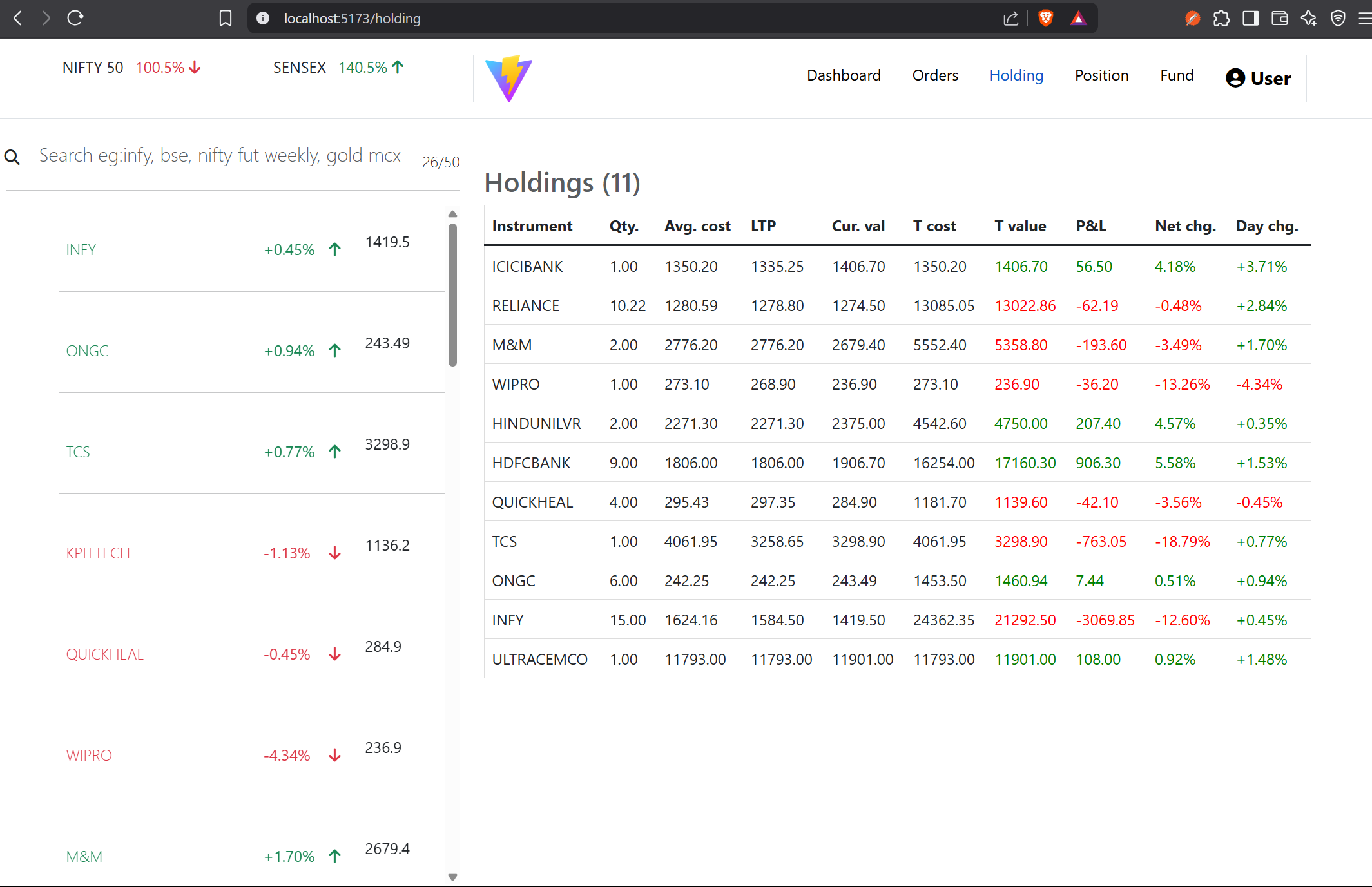Open the Brave shields lion icon

(x=1046, y=18)
